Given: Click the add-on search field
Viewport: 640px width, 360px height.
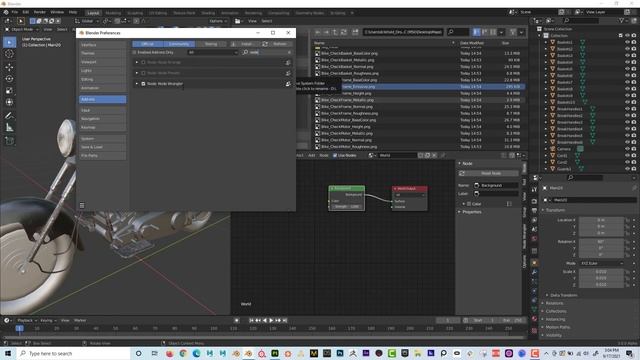Looking at the screenshot, I should pos(267,53).
